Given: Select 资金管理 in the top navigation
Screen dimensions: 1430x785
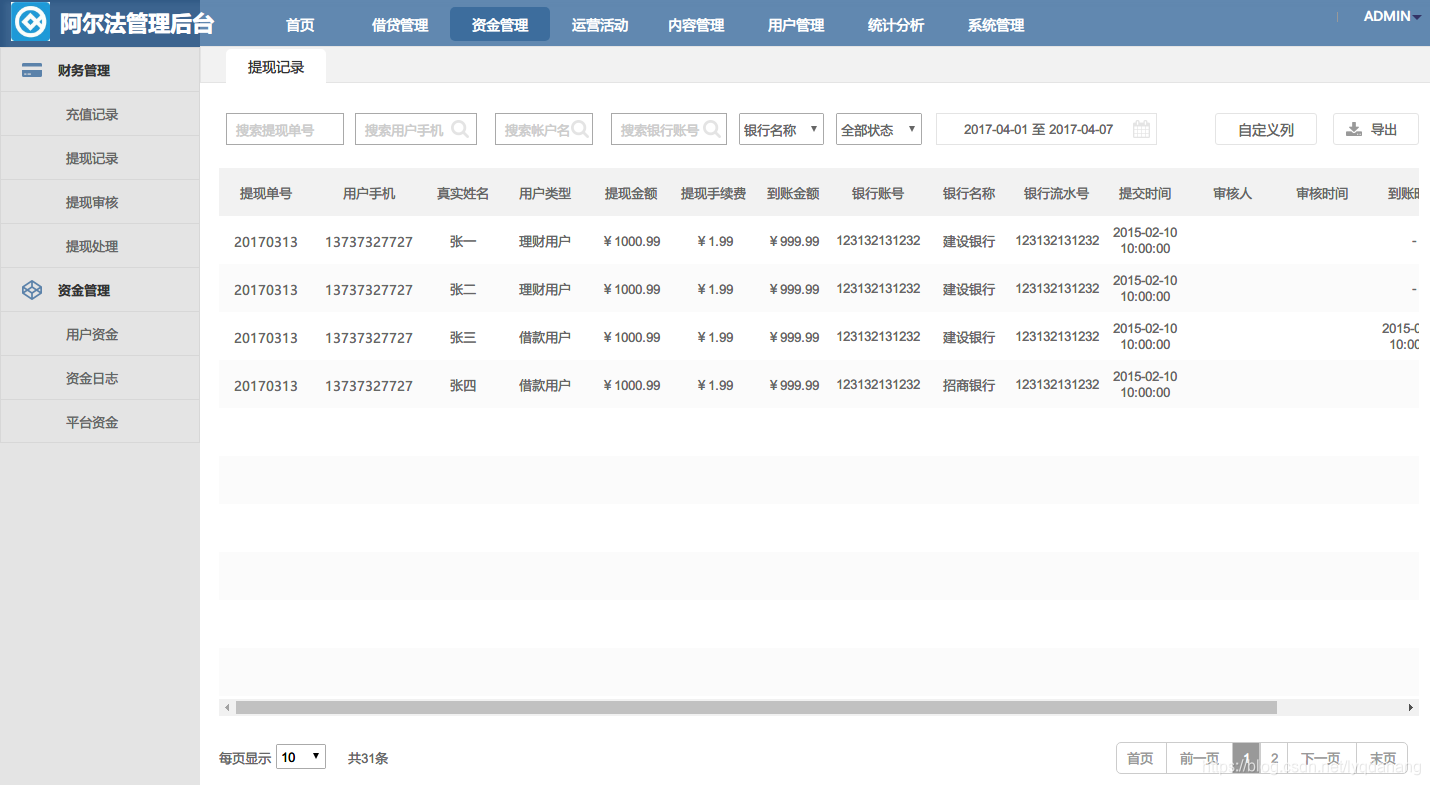Looking at the screenshot, I should coord(500,25).
